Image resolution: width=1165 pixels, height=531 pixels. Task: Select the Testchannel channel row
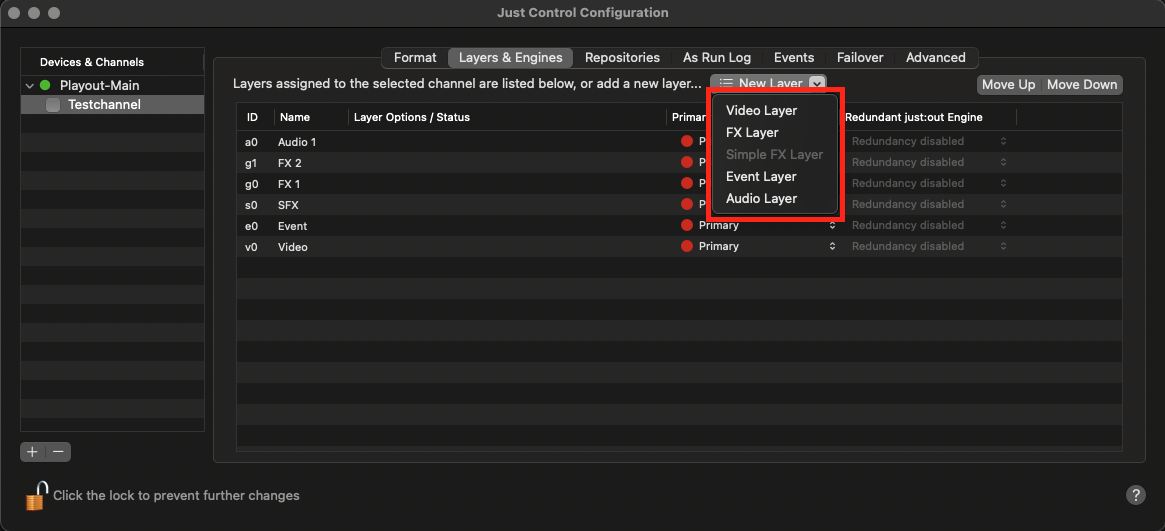click(112, 105)
